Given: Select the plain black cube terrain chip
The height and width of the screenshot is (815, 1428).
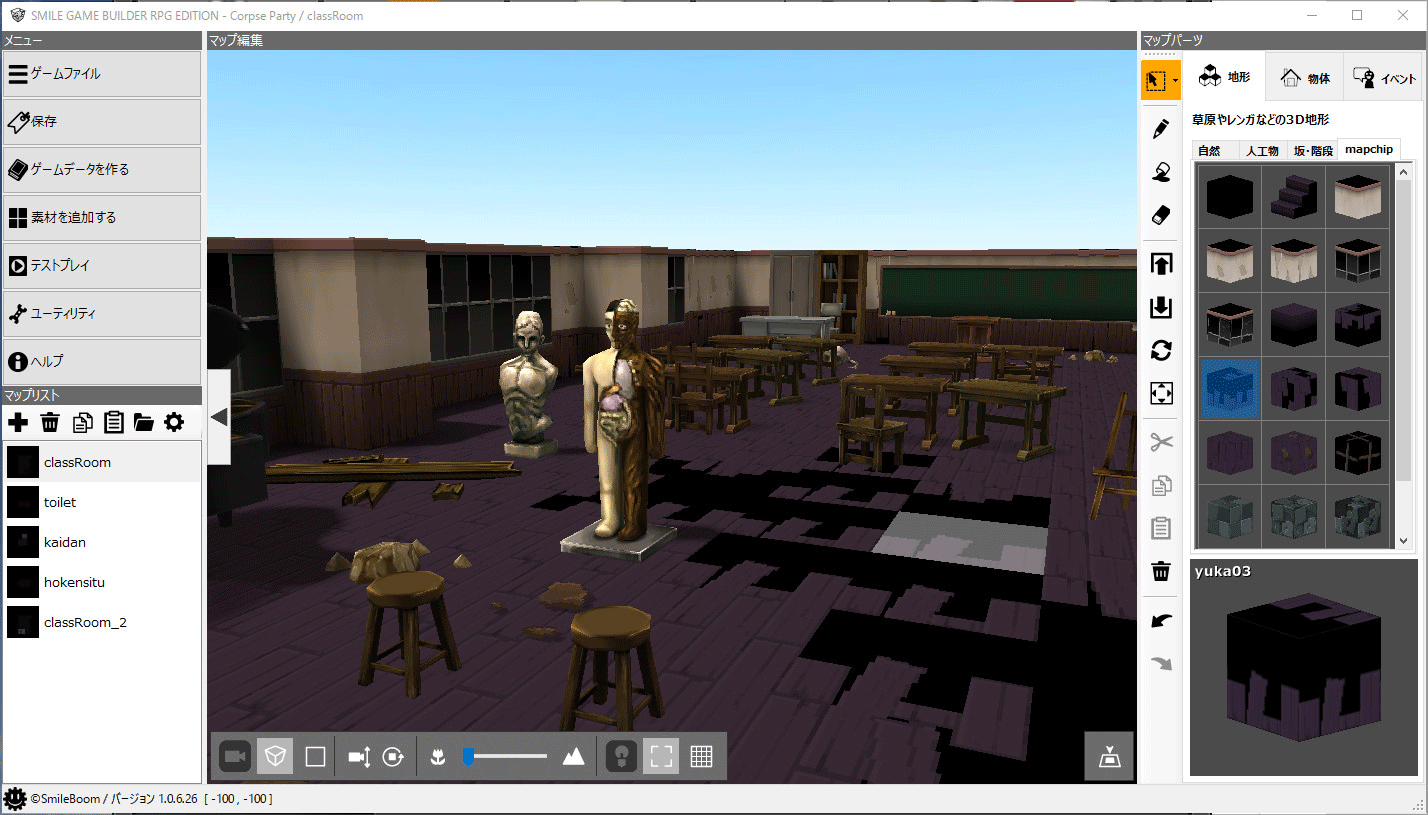Looking at the screenshot, I should [x=1229, y=196].
